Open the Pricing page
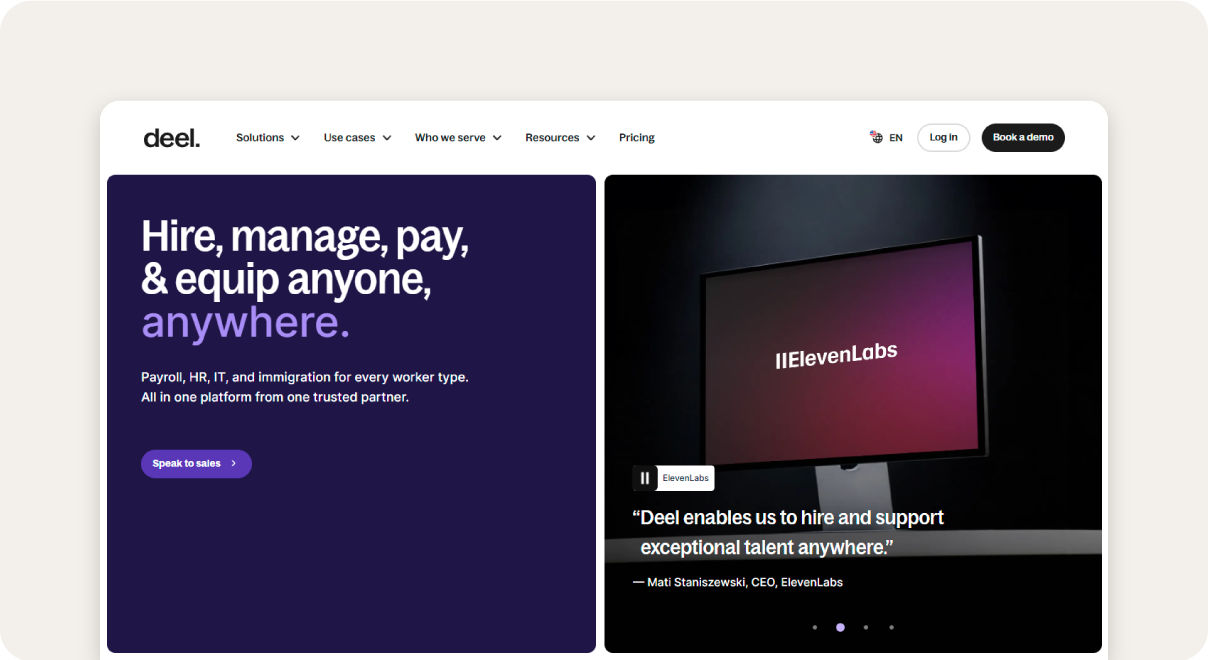 [x=636, y=137]
